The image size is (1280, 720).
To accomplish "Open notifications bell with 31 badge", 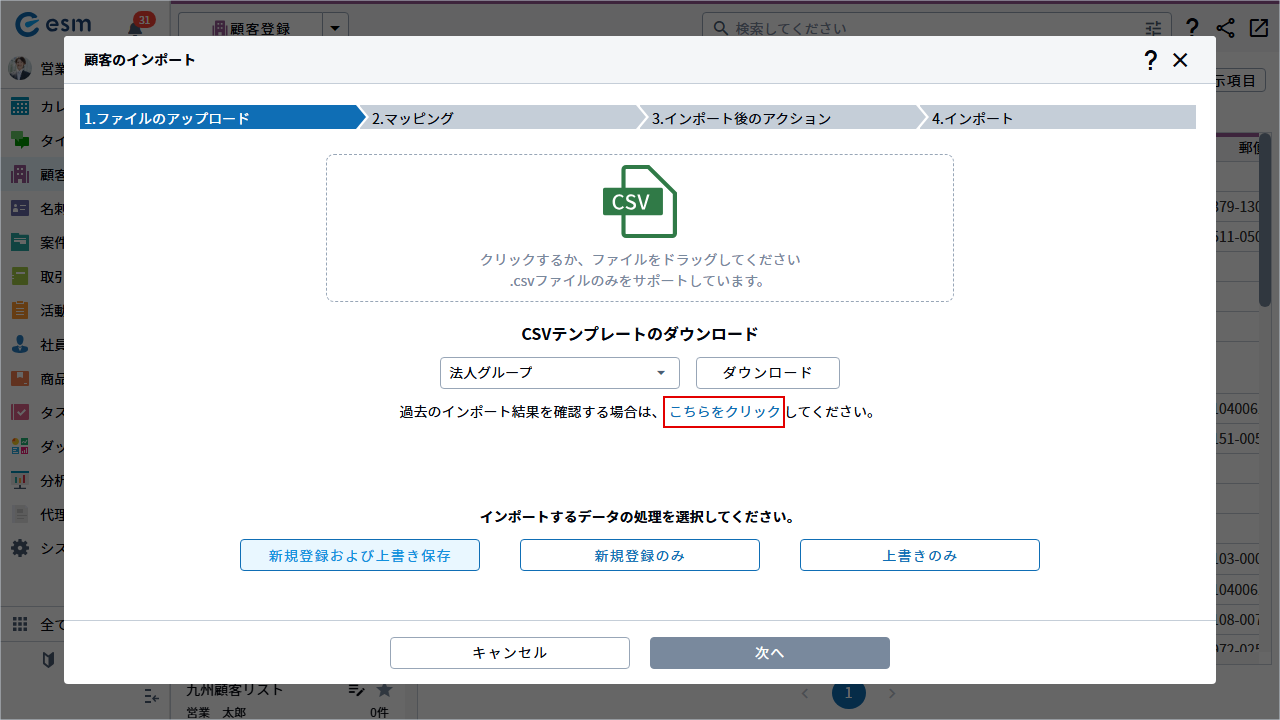I will tap(135, 28).
